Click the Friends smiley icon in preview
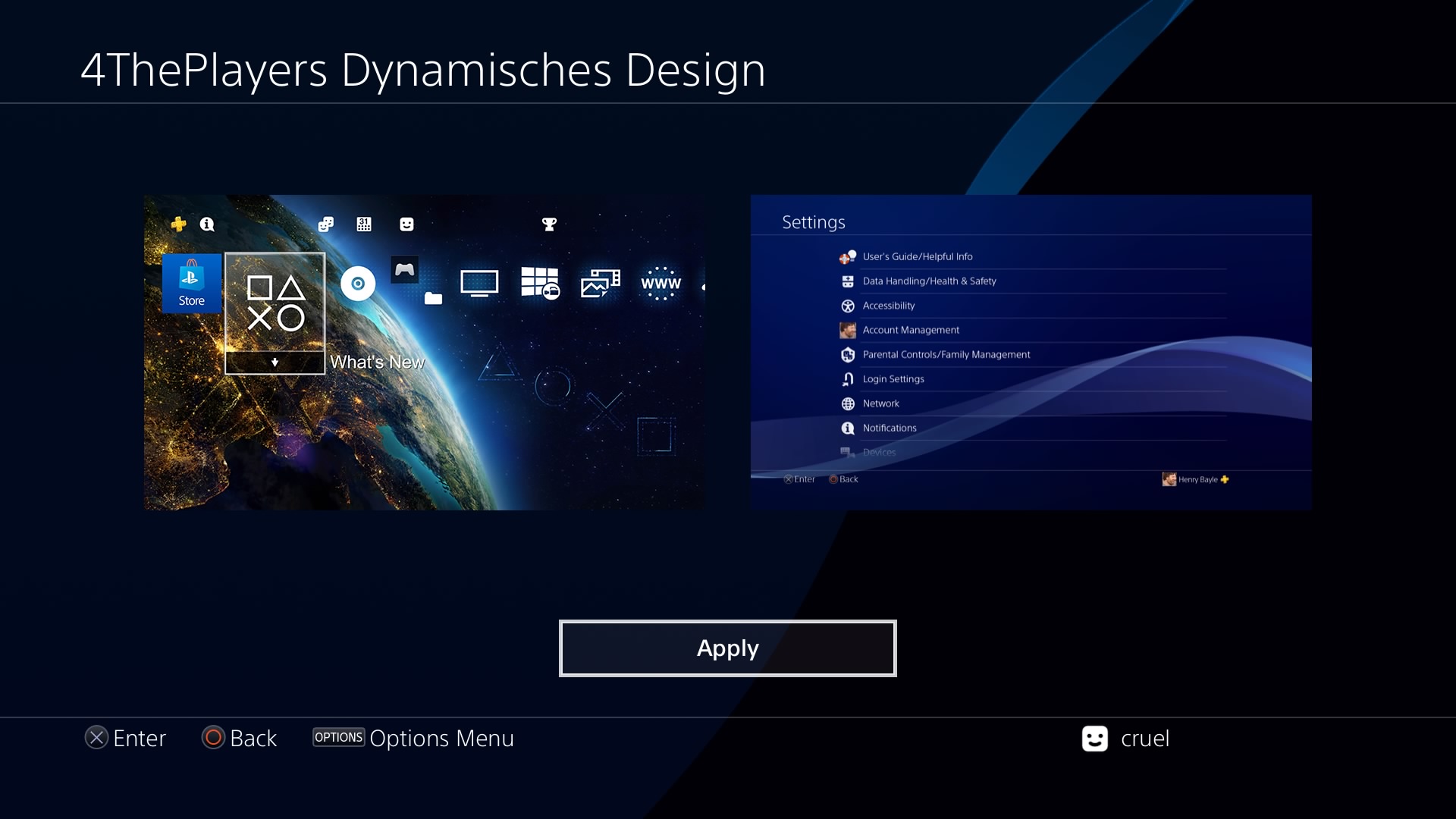 pos(406,224)
